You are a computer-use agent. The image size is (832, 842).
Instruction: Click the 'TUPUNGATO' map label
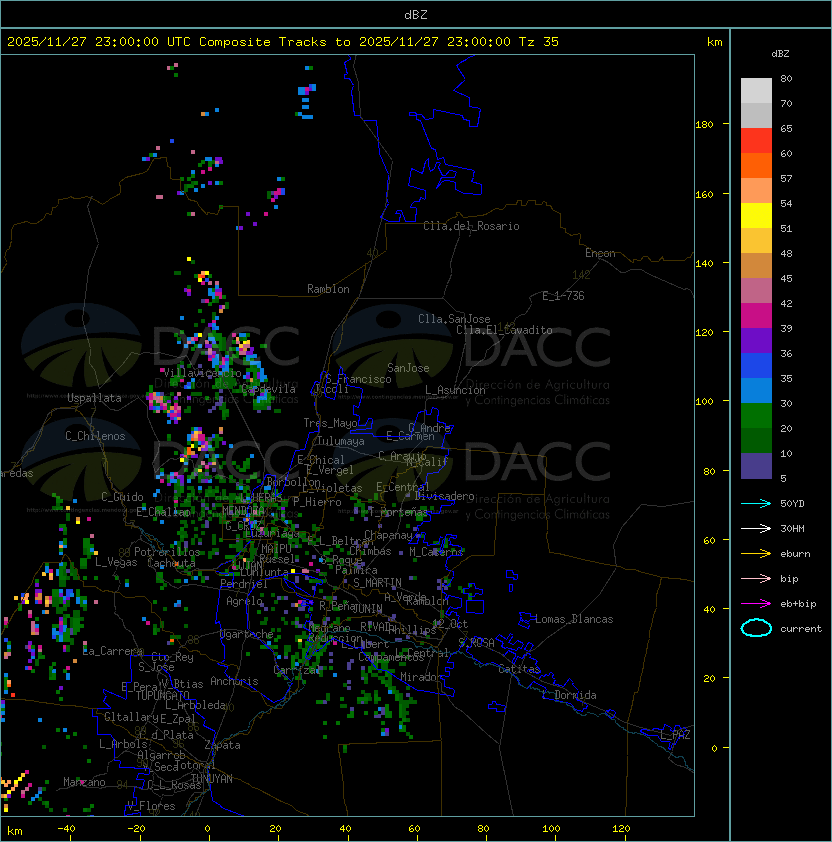(x=162, y=695)
